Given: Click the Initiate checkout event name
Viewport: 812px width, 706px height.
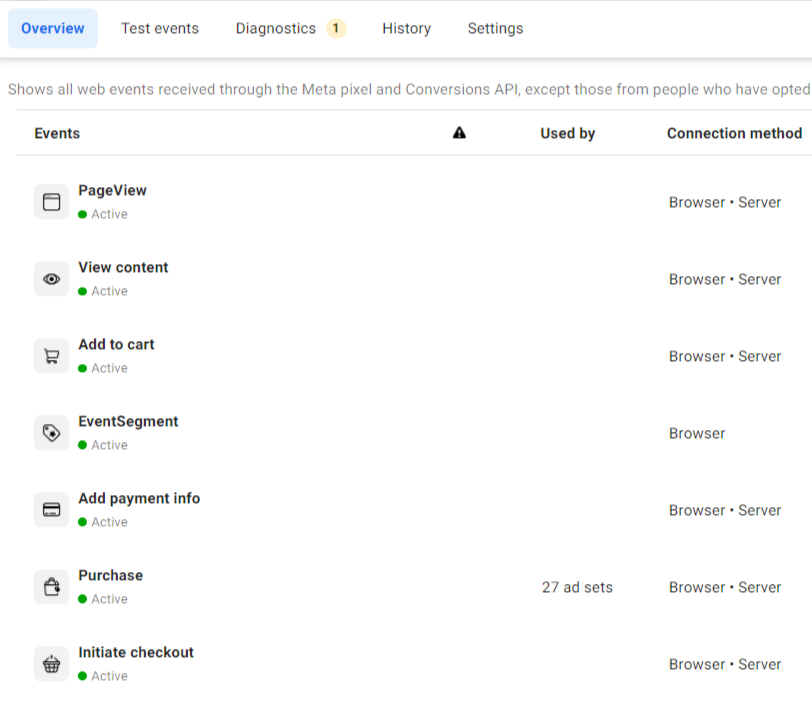Looking at the screenshot, I should click(x=136, y=652).
